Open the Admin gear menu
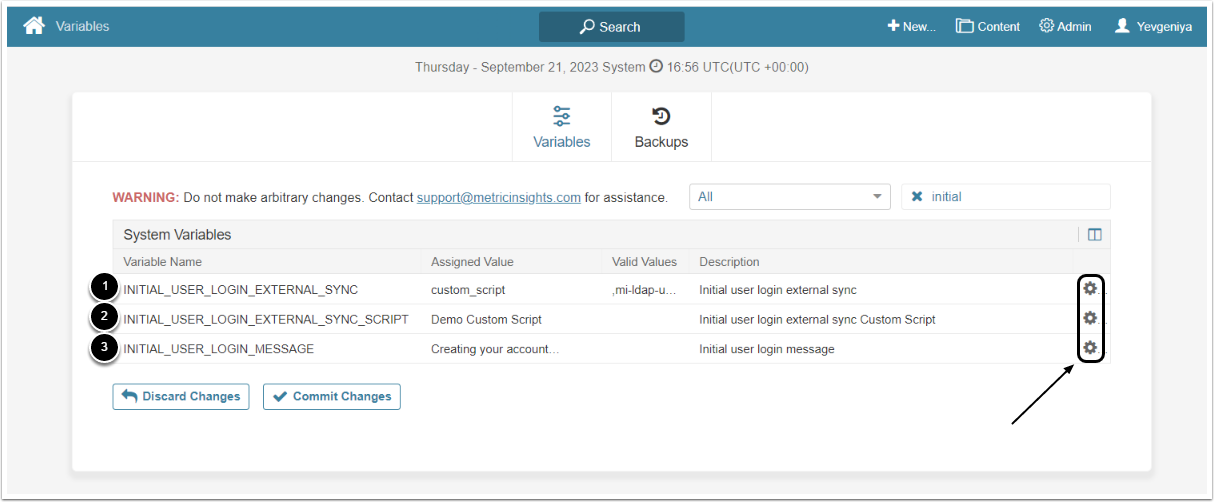Viewport: 1214px width, 502px height. (1065, 26)
